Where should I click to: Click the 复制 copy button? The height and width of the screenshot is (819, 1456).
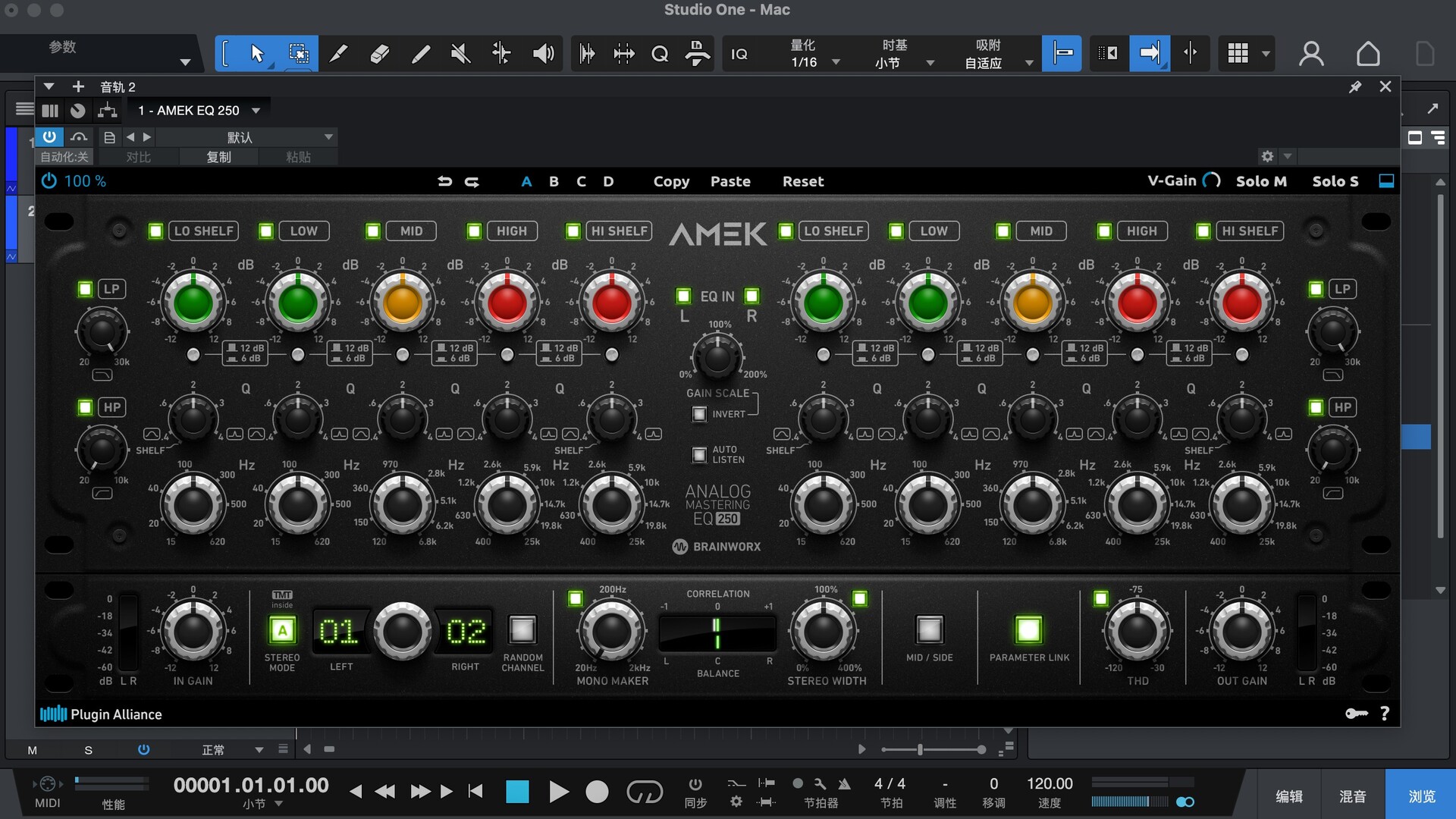219,157
